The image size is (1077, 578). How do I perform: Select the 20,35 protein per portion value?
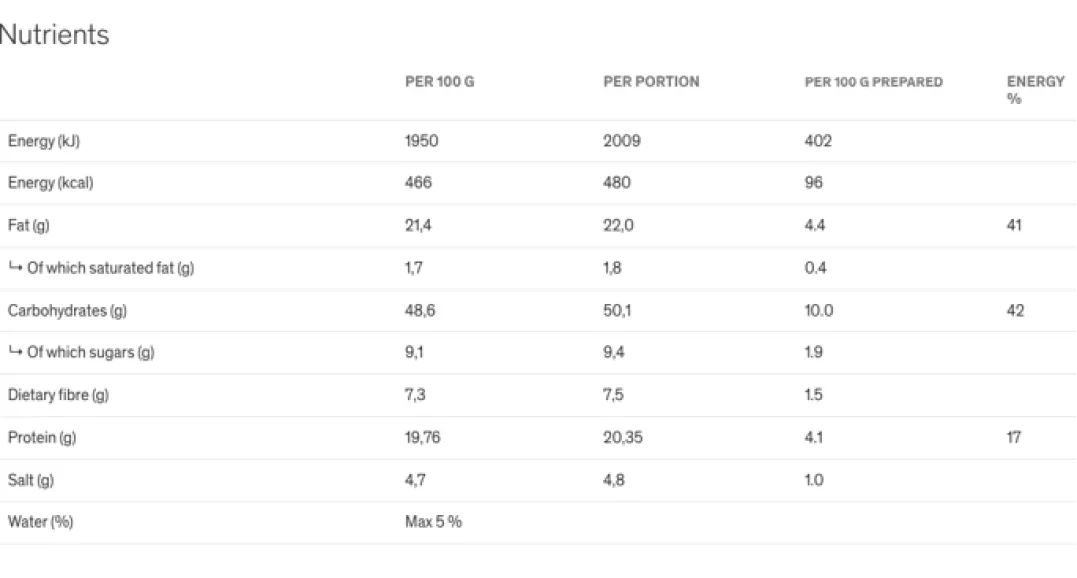click(x=623, y=437)
